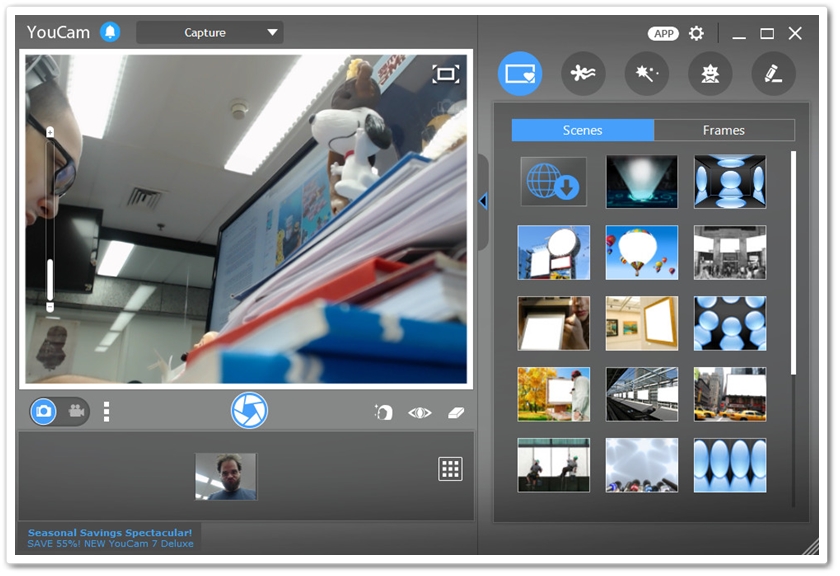840x576 pixels.
Task: Choose the press microphones cloud scene
Action: tap(641, 465)
